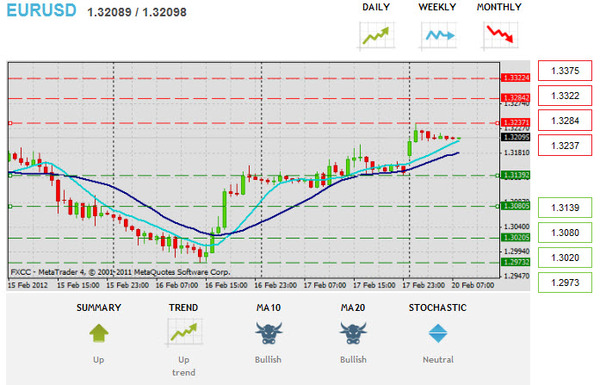The width and height of the screenshot is (600, 385).
Task: Select the 1.2973 support level box
Action: coord(565,282)
